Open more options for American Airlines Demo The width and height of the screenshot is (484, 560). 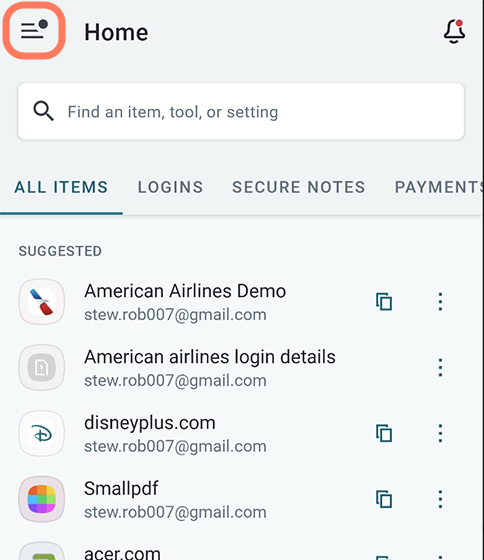coord(440,302)
